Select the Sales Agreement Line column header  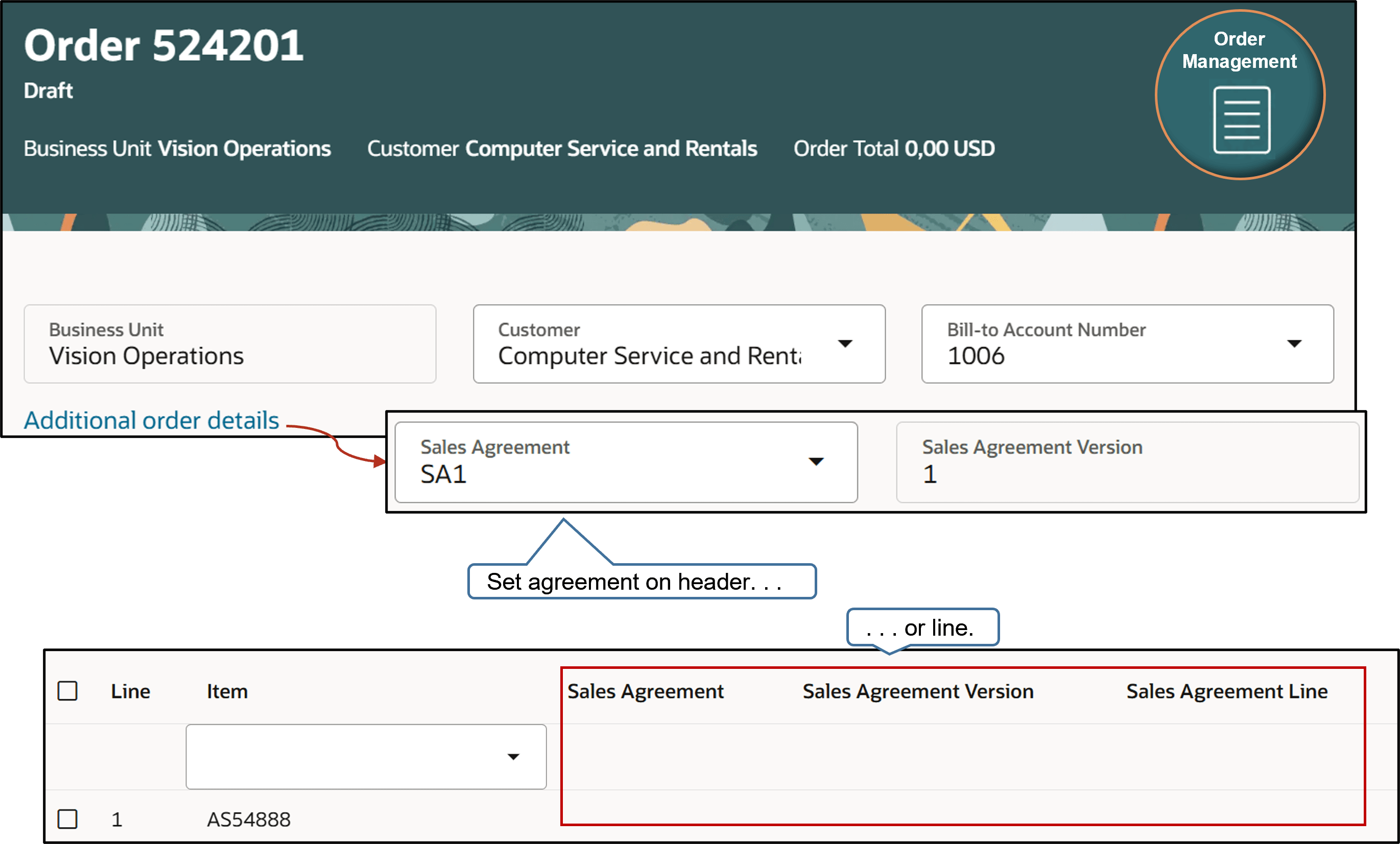coord(1225,691)
